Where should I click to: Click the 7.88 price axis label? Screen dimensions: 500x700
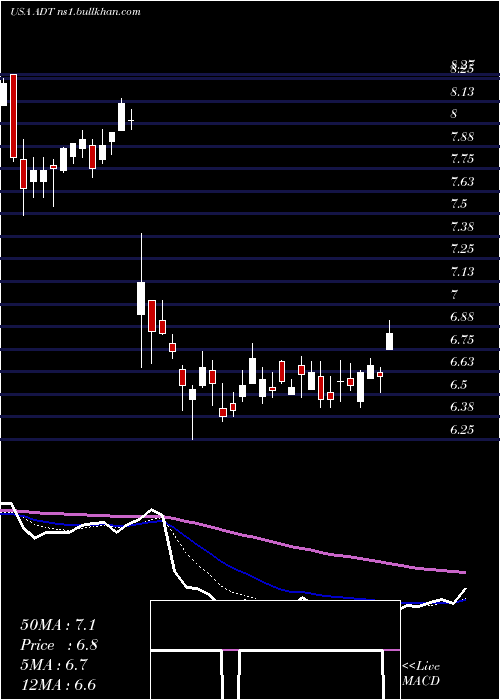point(462,137)
